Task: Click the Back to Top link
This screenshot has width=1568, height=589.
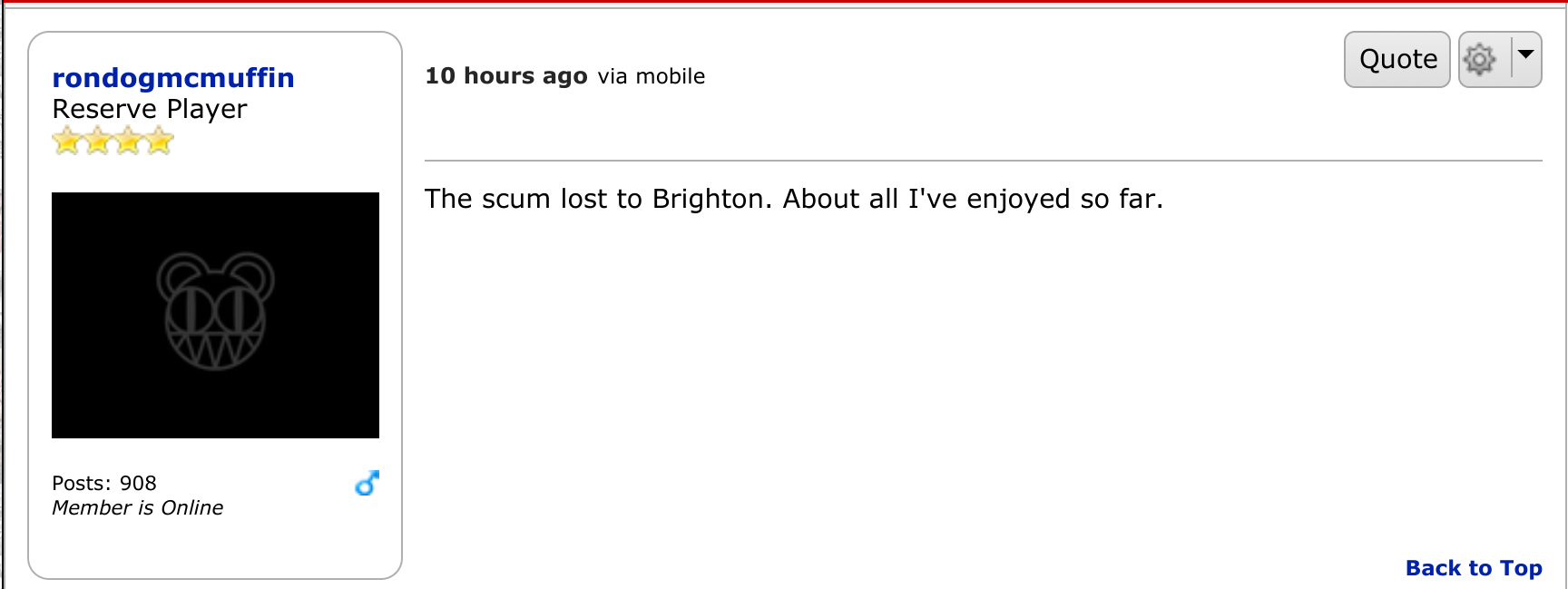Action: point(1474,568)
